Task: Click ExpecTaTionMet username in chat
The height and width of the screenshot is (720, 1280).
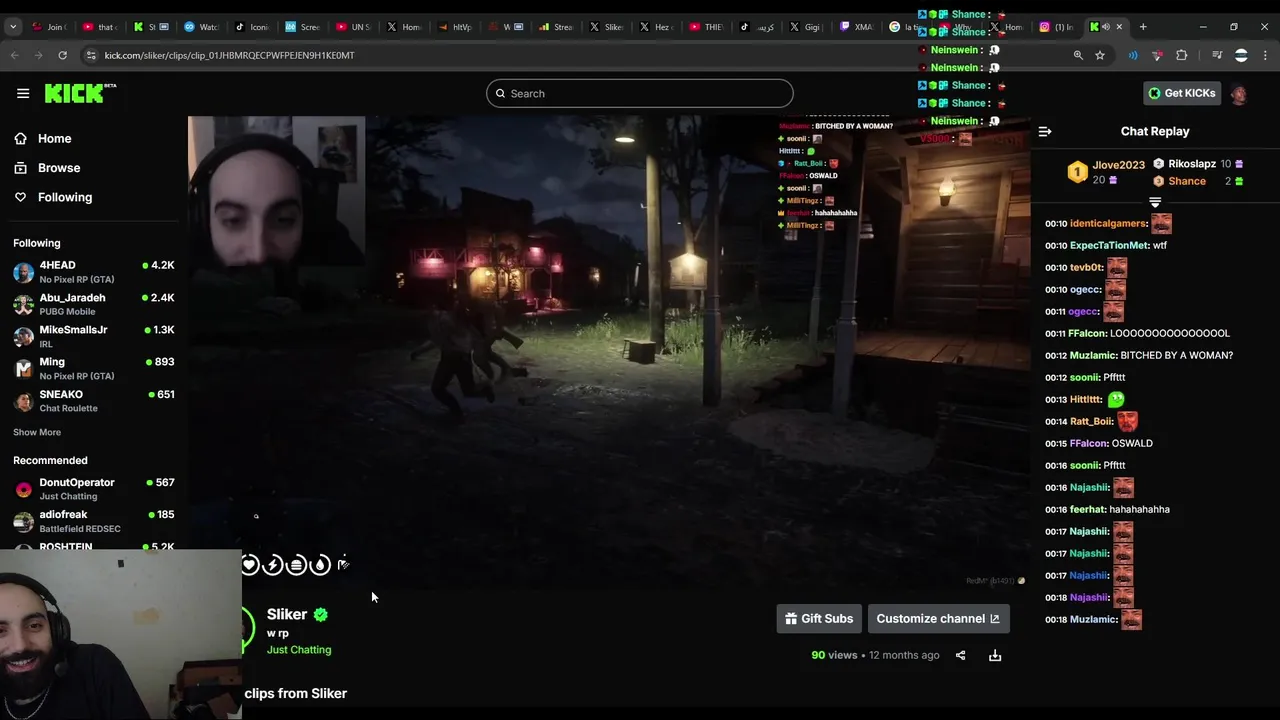Action: pos(1108,245)
